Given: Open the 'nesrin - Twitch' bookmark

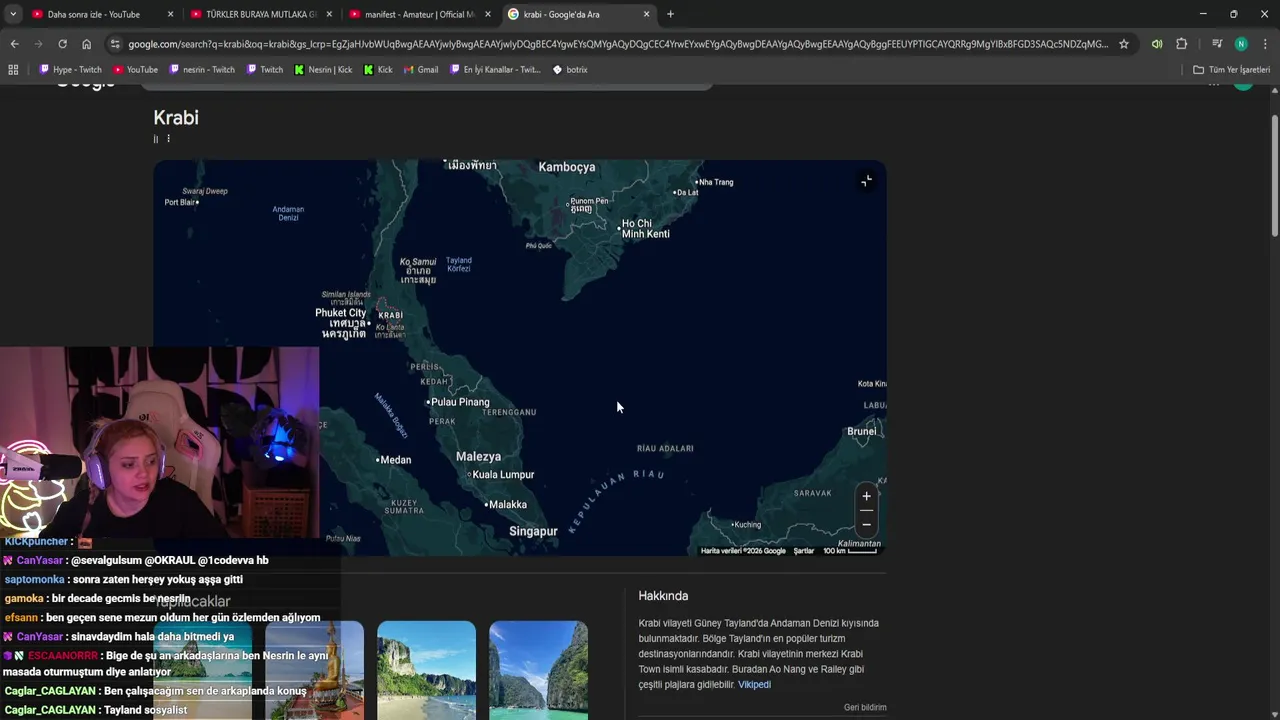Looking at the screenshot, I should click(x=202, y=70).
